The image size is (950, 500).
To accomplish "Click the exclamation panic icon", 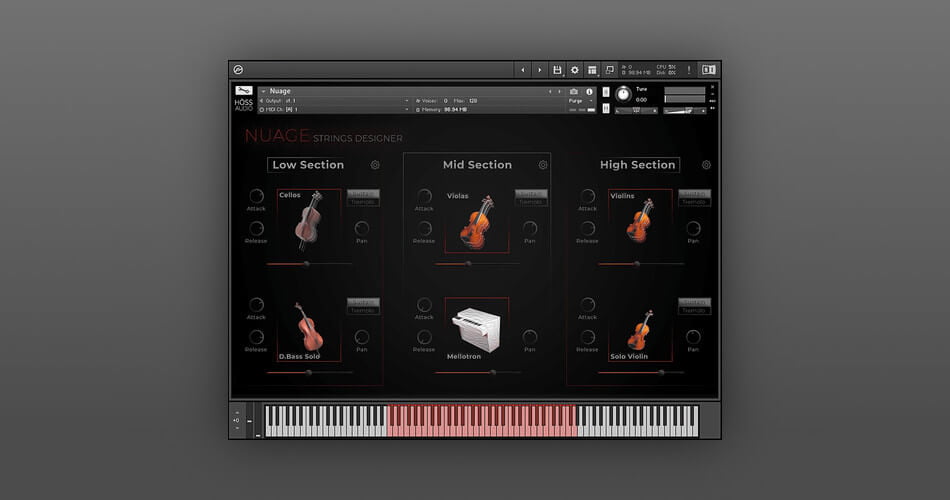I will pyautogui.click(x=689, y=70).
